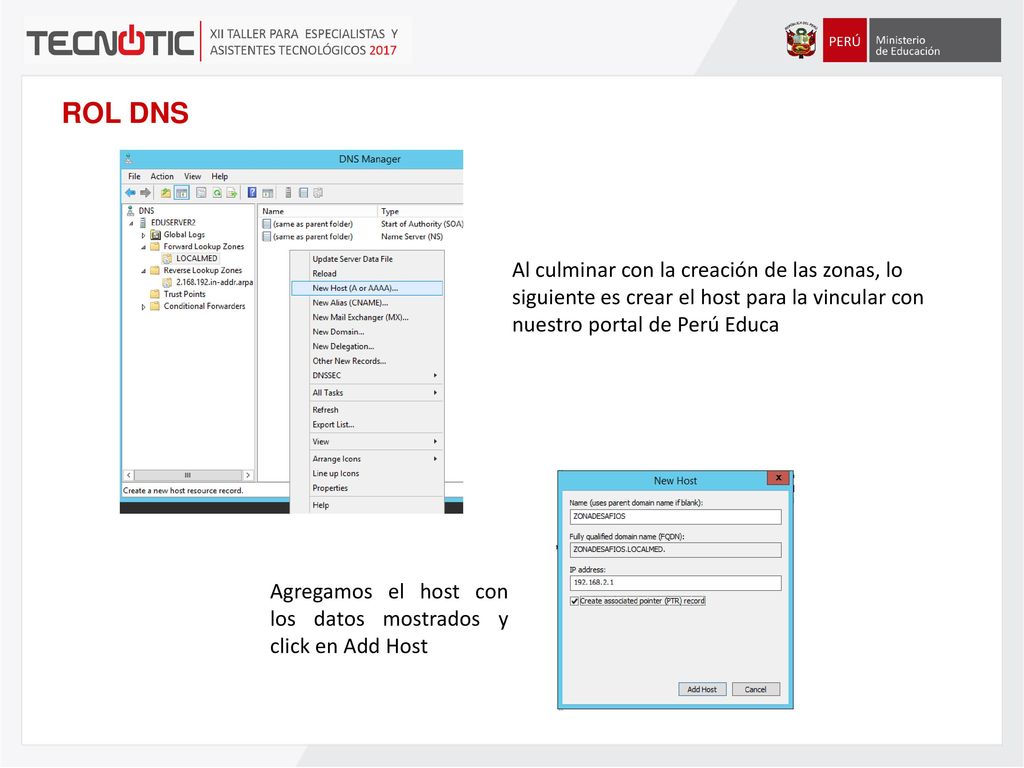Toggle Create associated pointer (PTR) record checkbox

(x=574, y=601)
